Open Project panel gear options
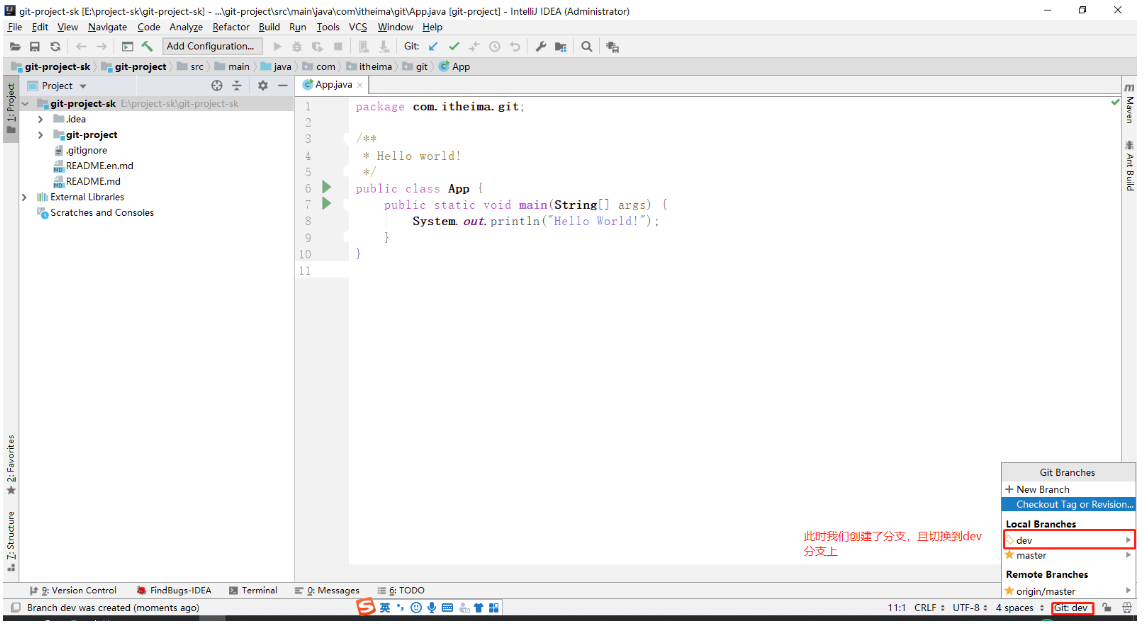The height and width of the screenshot is (624, 1144). point(263,85)
